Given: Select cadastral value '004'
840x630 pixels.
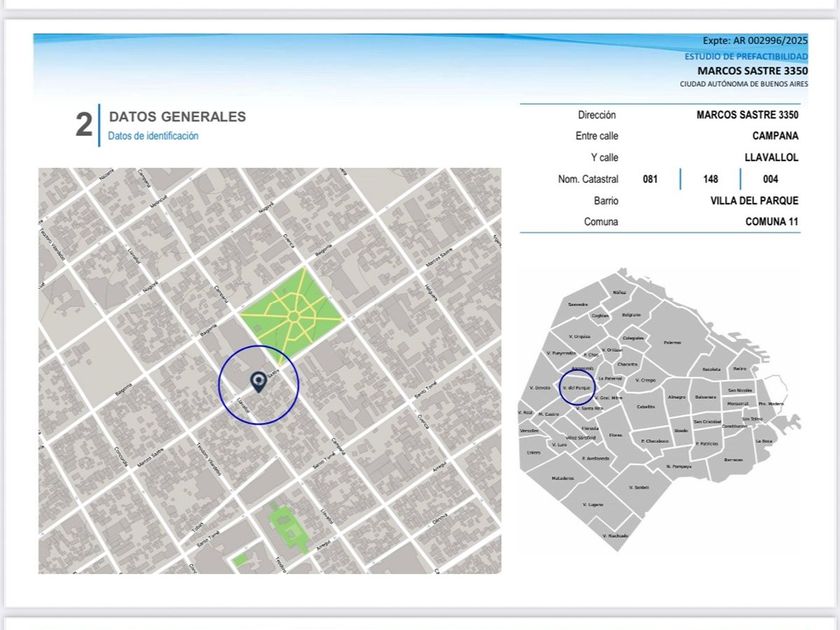Looking at the screenshot, I should coord(770,179).
